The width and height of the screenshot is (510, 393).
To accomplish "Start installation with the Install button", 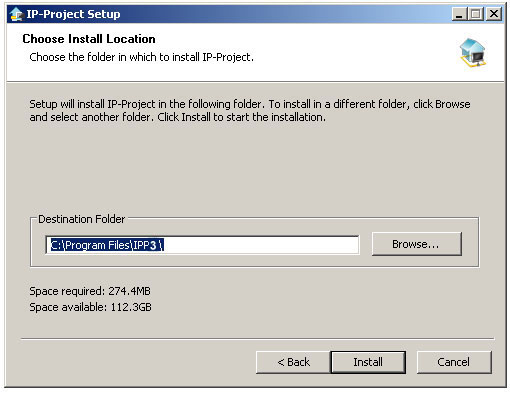I will point(368,362).
